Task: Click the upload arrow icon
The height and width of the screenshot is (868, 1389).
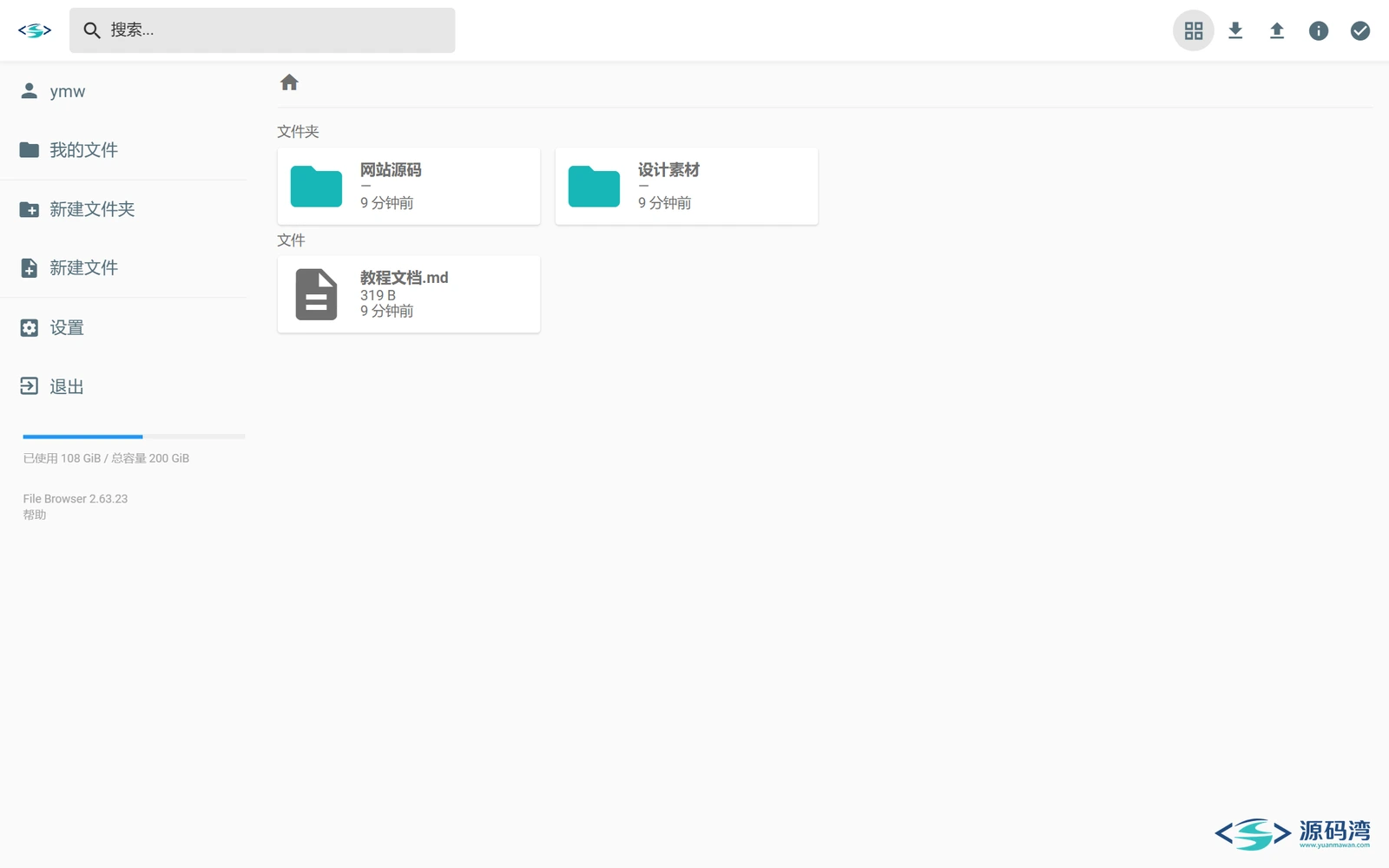Action: [1277, 30]
